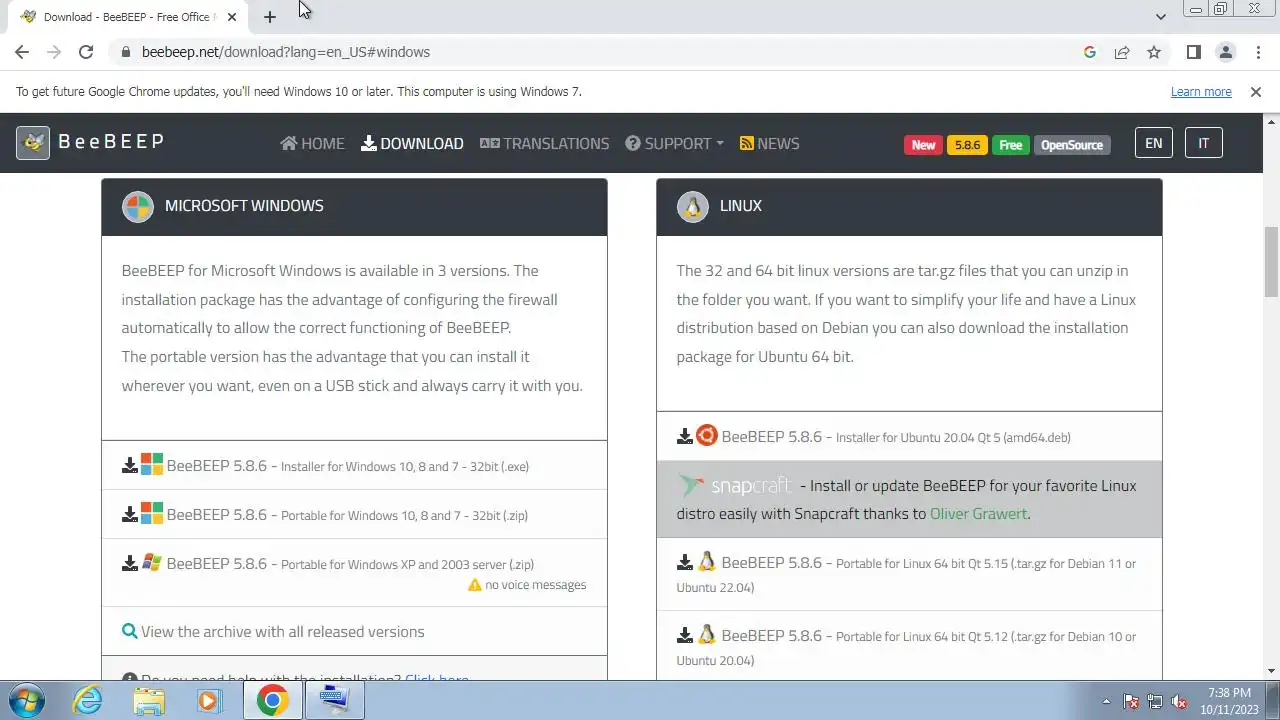The image size is (1280, 720).
Task: Click the Google icon in address bar
Action: (x=1090, y=52)
